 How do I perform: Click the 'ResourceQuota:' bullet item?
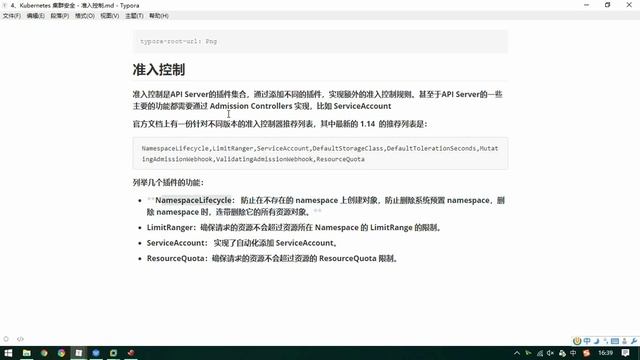point(273,258)
